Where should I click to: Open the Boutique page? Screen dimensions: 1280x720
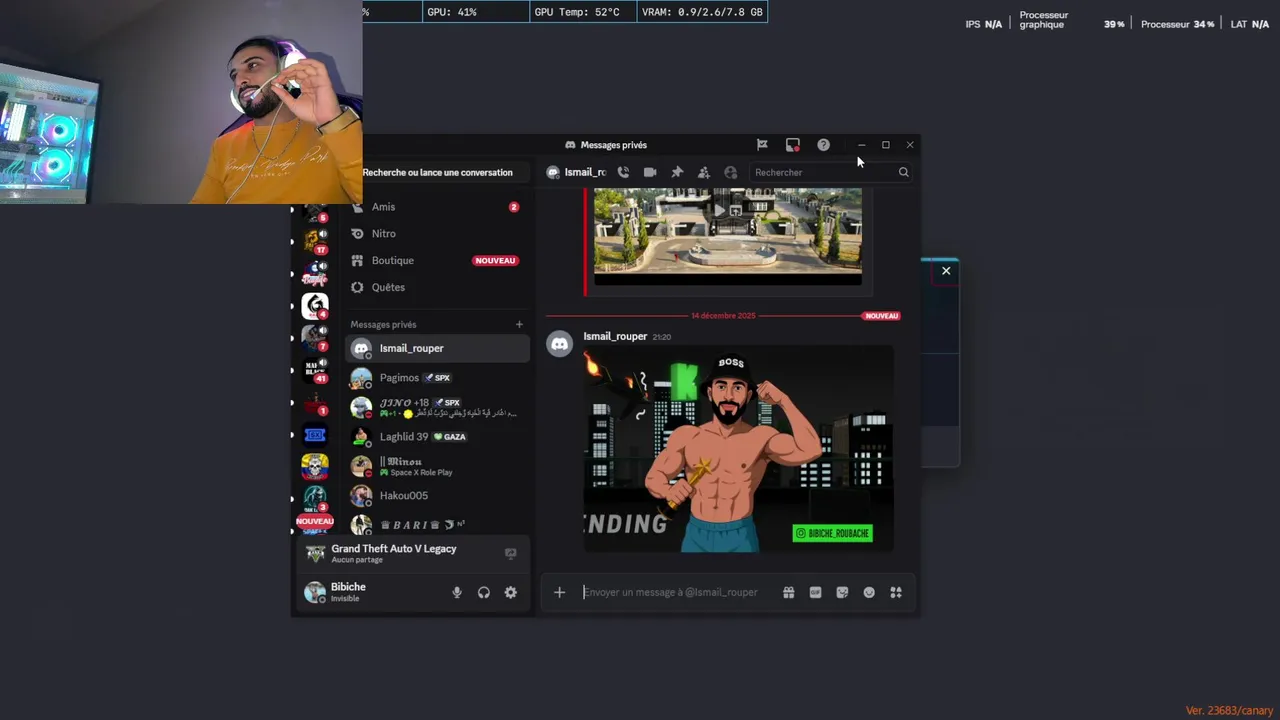coord(437,260)
